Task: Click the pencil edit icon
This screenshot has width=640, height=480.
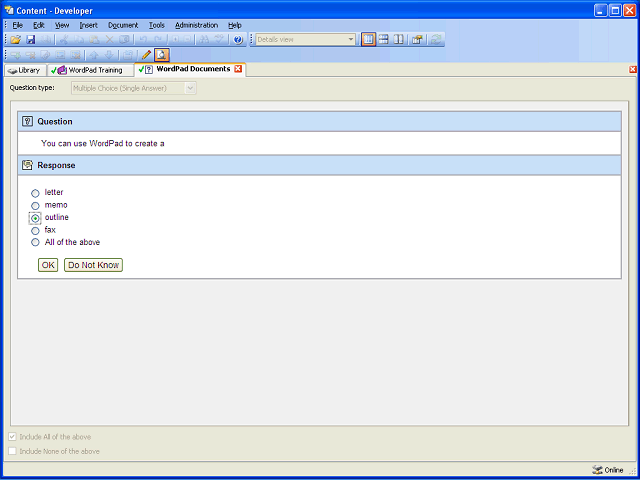Action: [x=146, y=55]
